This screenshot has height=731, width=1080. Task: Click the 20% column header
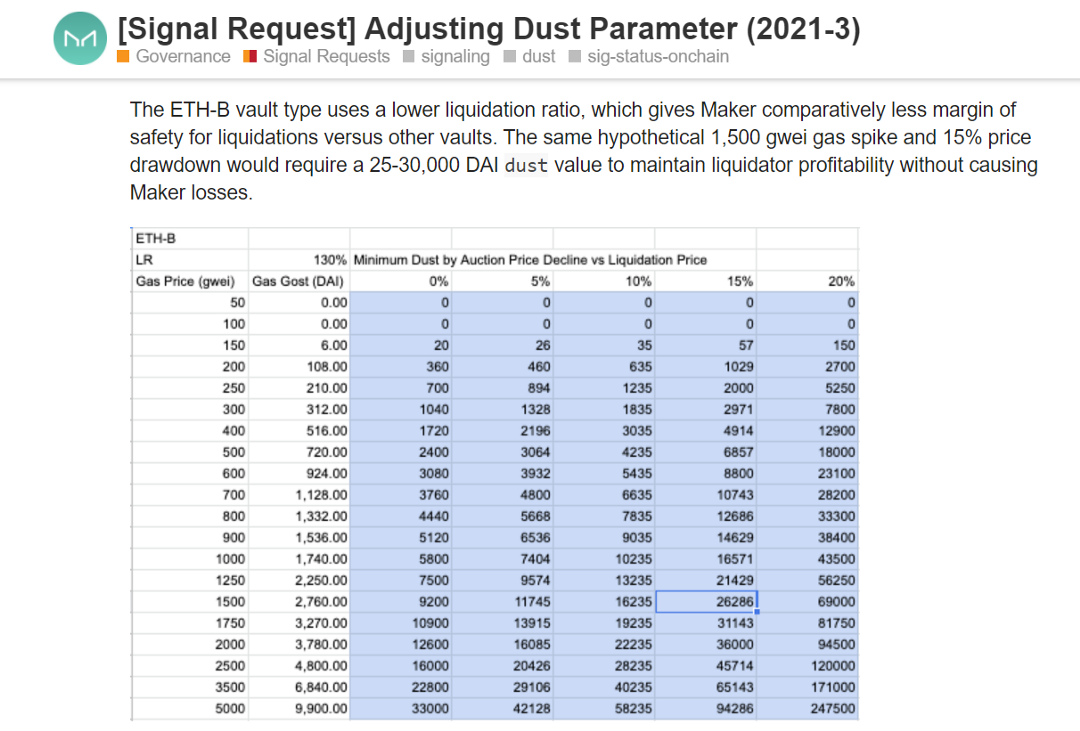pyautogui.click(x=808, y=281)
